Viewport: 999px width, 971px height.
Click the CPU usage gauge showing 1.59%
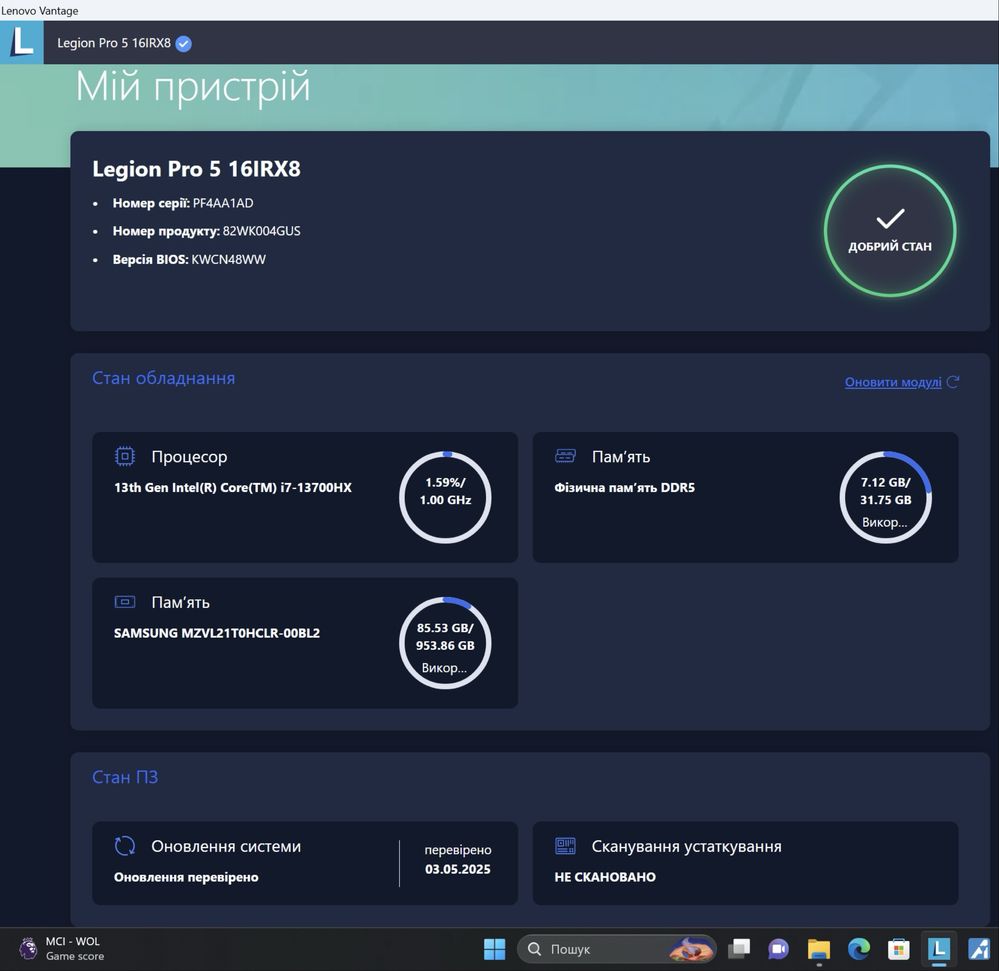tap(445, 498)
